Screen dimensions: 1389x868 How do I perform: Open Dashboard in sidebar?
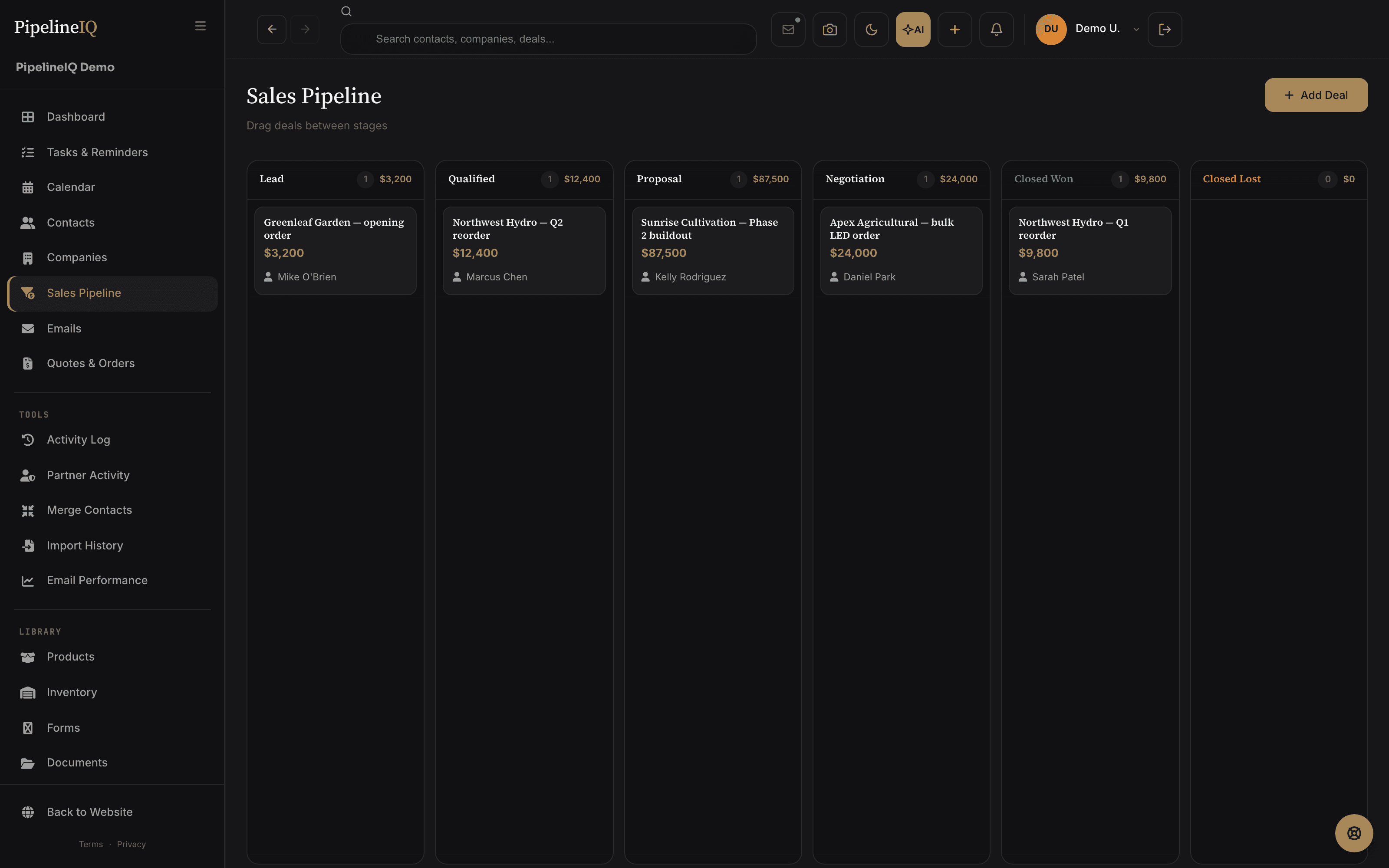[112, 117]
